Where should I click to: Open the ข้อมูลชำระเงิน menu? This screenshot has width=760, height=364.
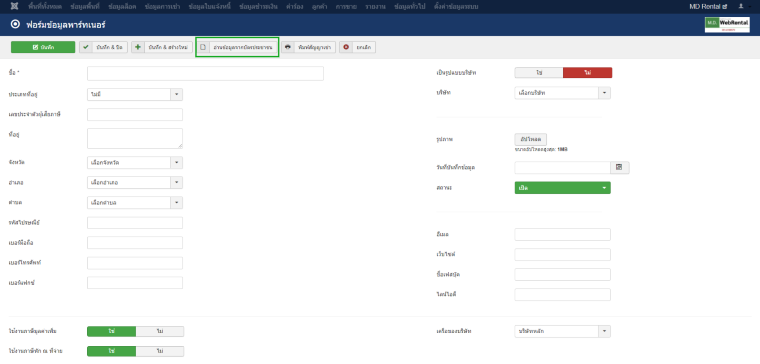pyautogui.click(x=259, y=6)
